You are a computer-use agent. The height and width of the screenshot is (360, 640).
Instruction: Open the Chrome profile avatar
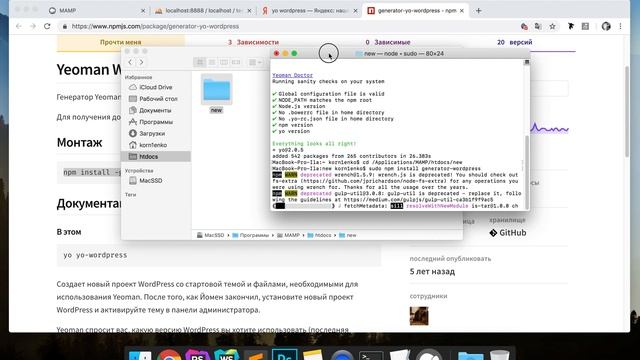pyautogui.click(x=606, y=26)
